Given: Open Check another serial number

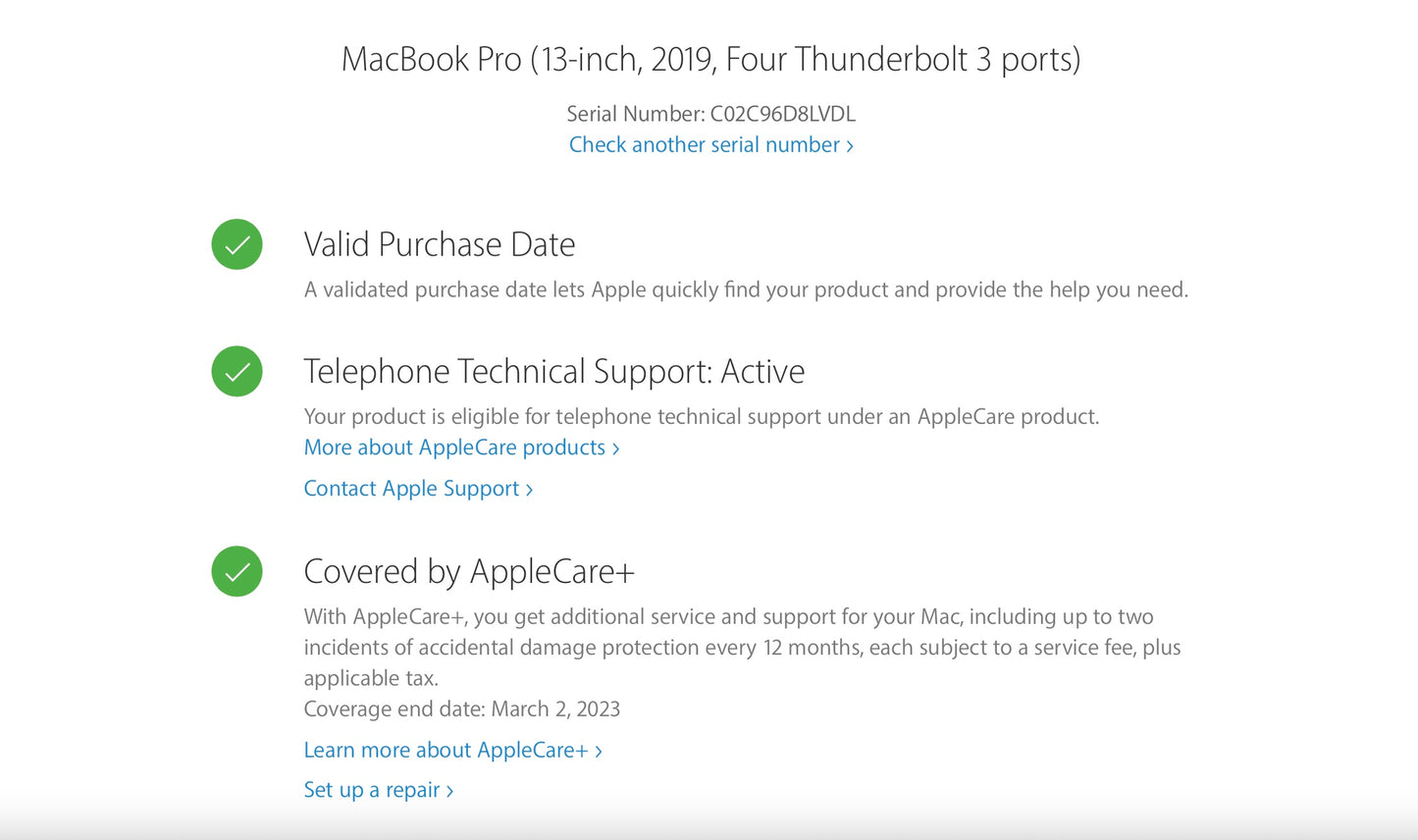Looking at the screenshot, I should pyautogui.click(x=706, y=144).
